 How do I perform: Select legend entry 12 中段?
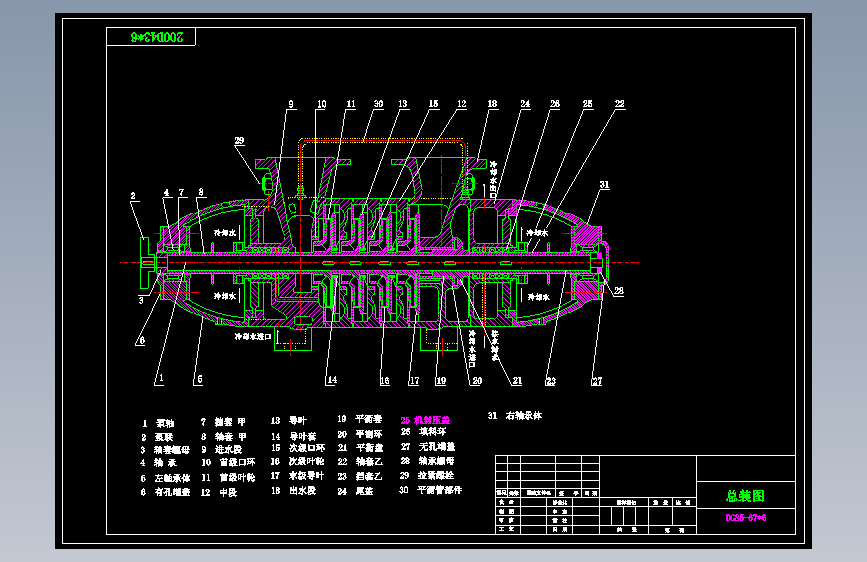coord(219,492)
